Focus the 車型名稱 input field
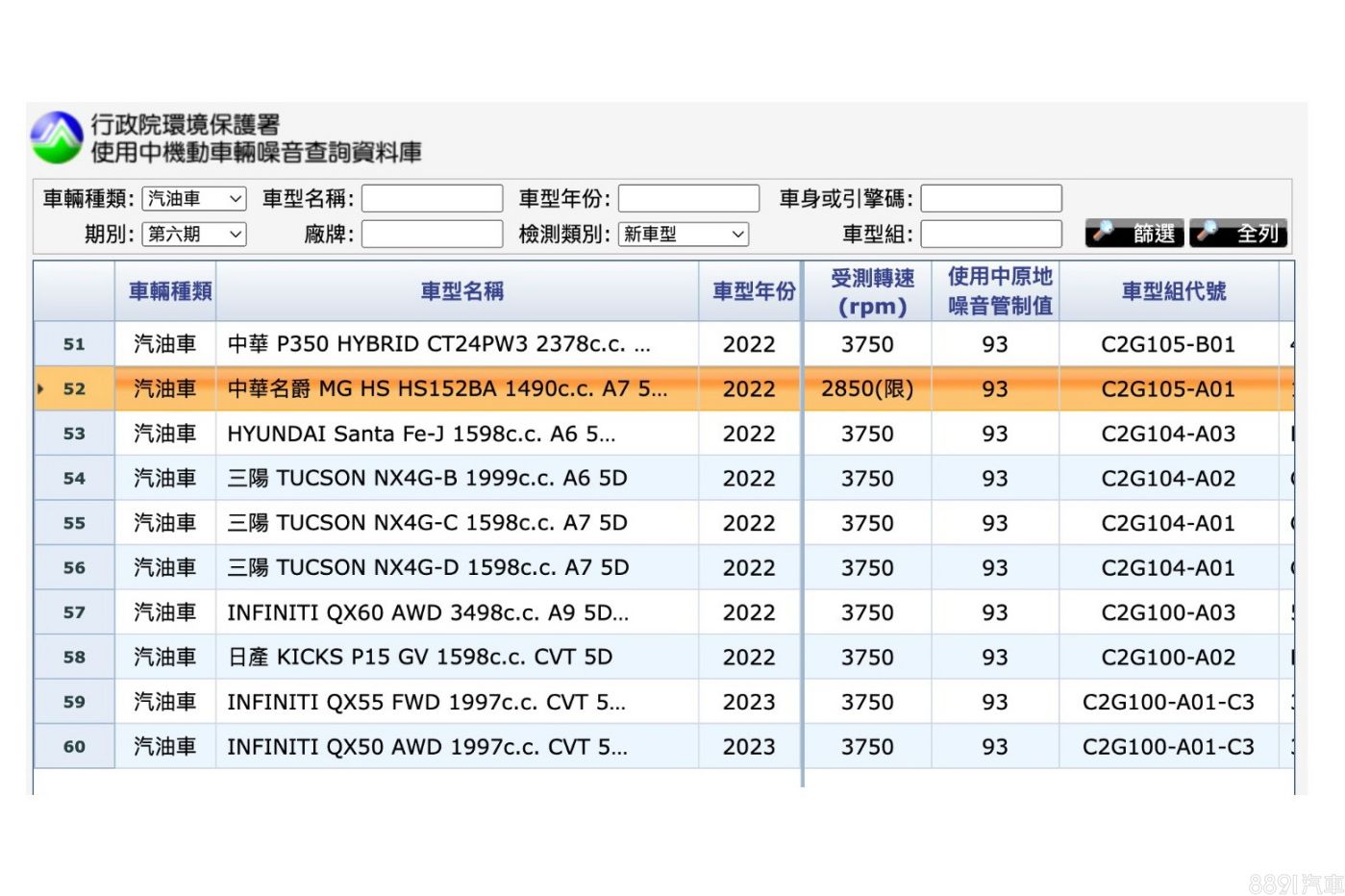The height and width of the screenshot is (896, 1345). [432, 199]
